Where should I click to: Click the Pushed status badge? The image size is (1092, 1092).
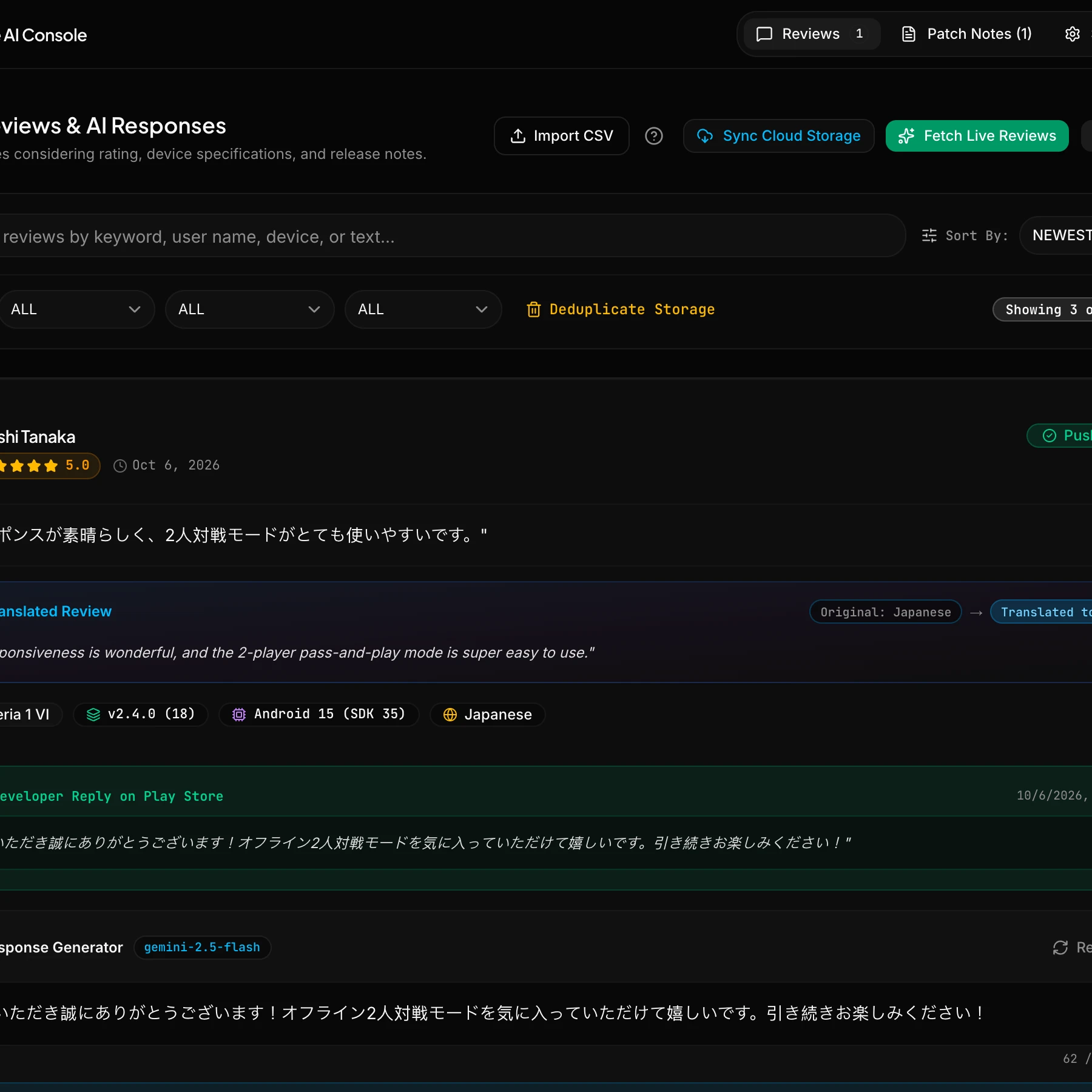1060,436
